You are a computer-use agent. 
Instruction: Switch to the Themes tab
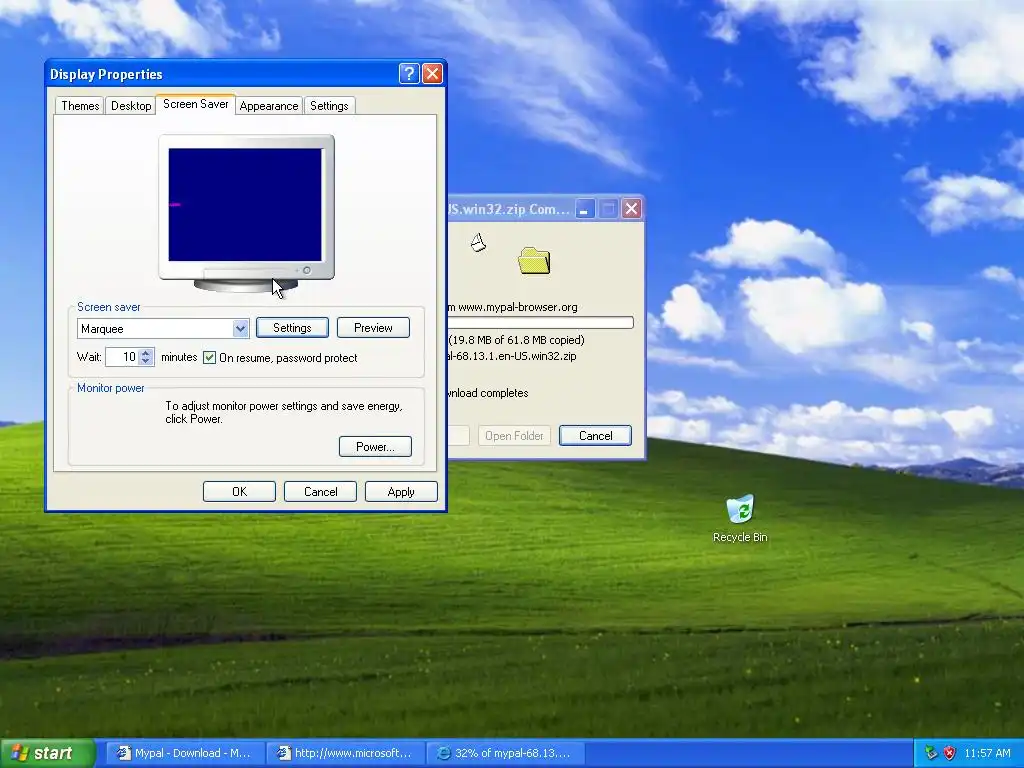pos(80,106)
